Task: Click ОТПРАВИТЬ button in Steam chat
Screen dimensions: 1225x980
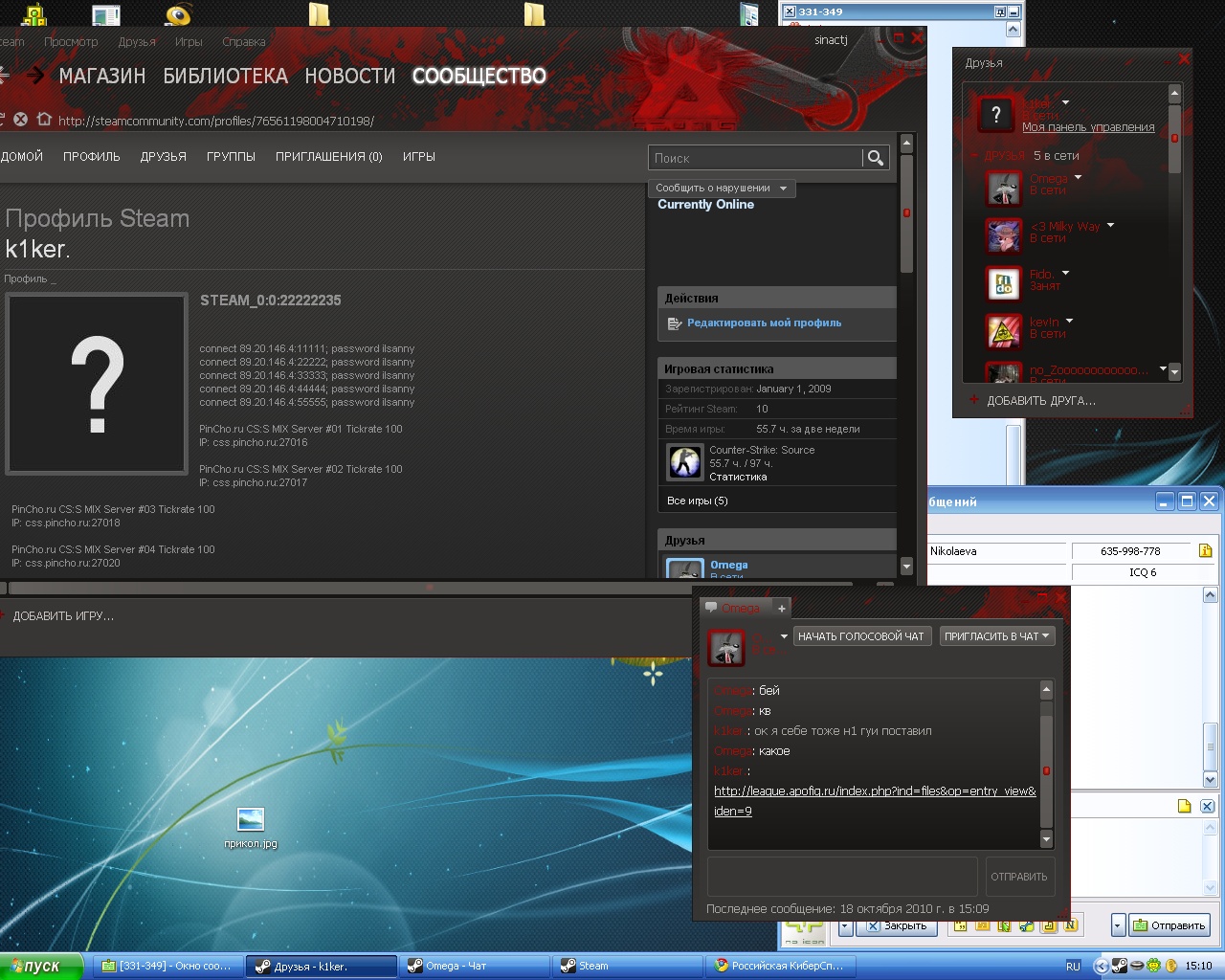Action: (1019, 877)
